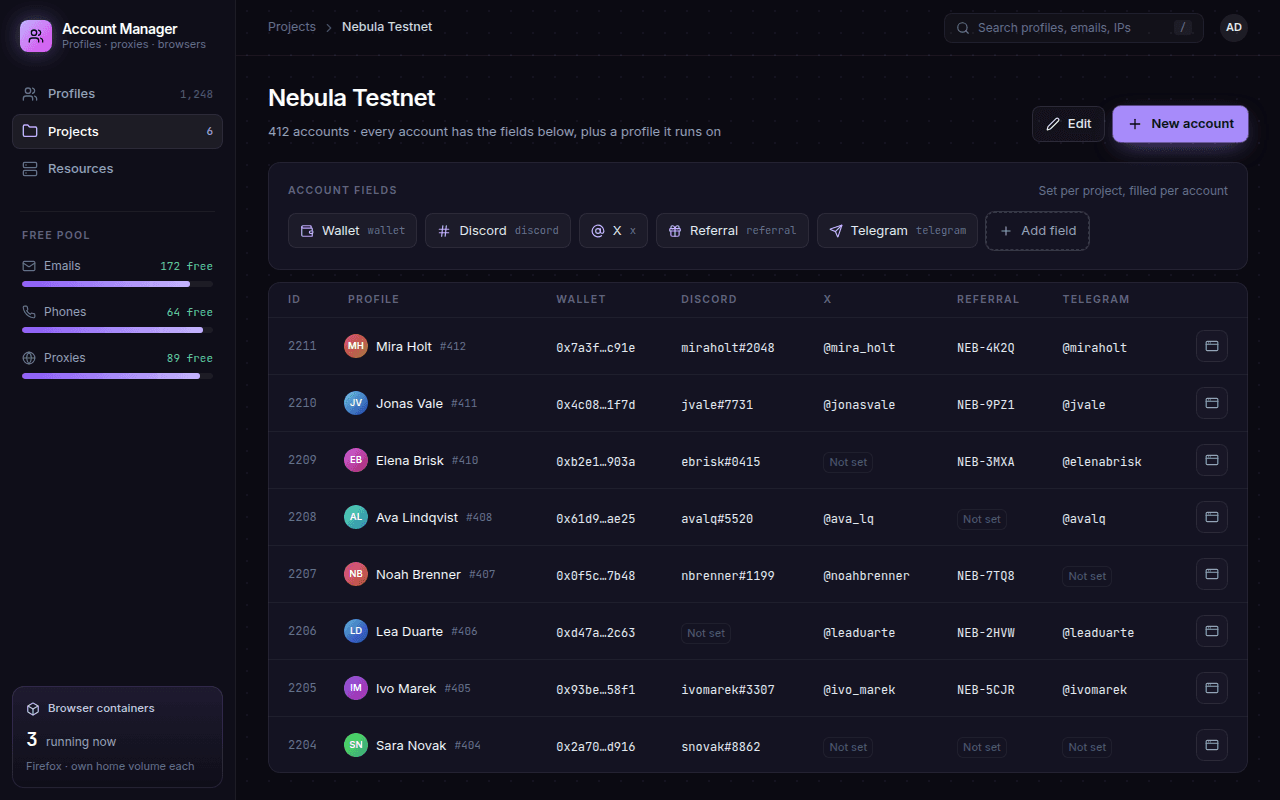Open browser window for Sara Novak's account
This screenshot has width=1280, height=800.
[x=1212, y=745]
